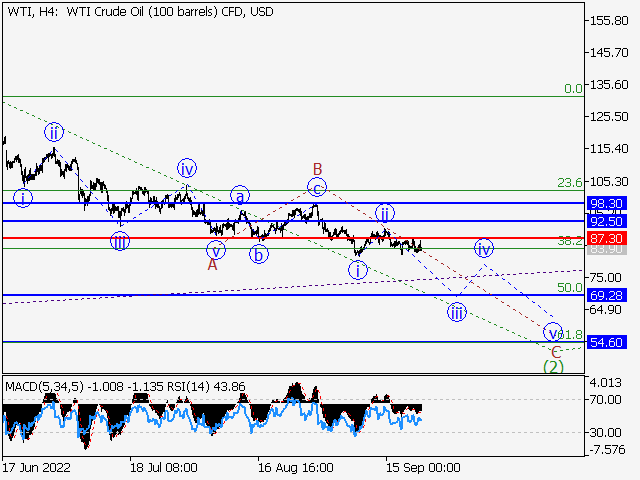
Task: Select the '16 Aug 16:00' date label
Action: coord(296,467)
